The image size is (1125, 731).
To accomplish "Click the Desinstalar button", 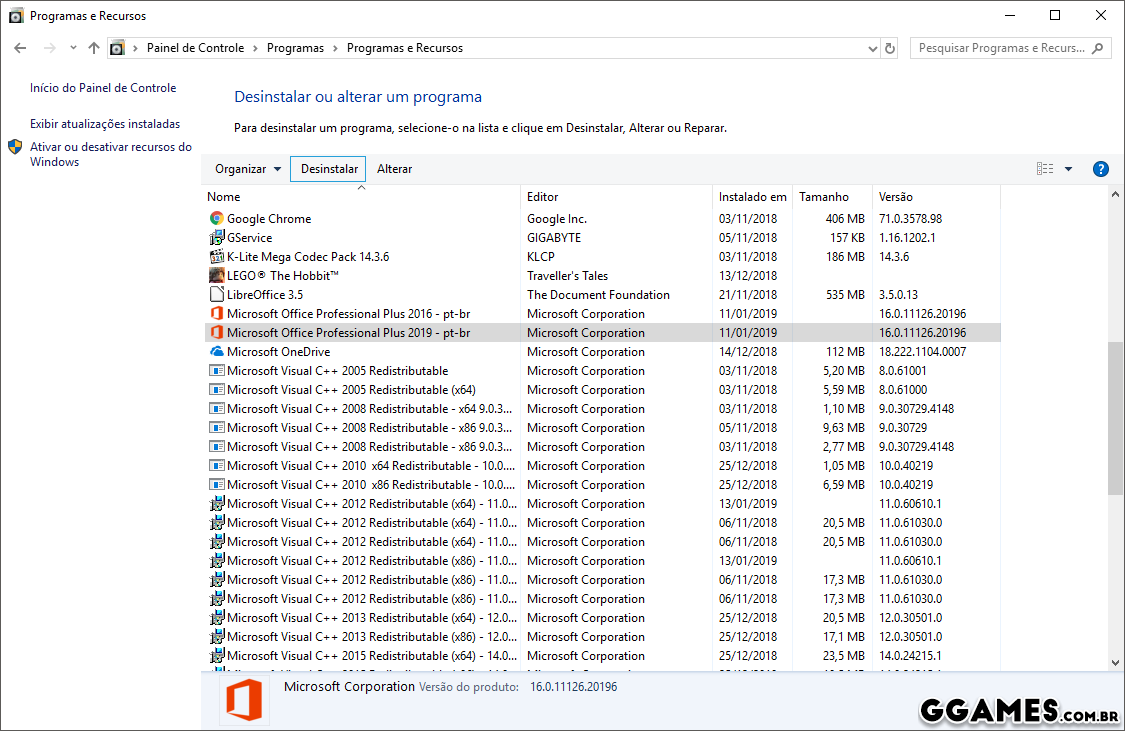I will point(329,169).
